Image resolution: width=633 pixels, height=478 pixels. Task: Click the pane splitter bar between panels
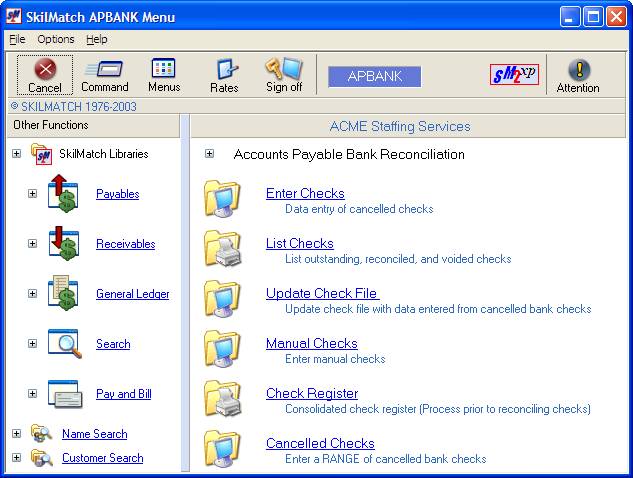pyautogui.click(x=185, y=293)
